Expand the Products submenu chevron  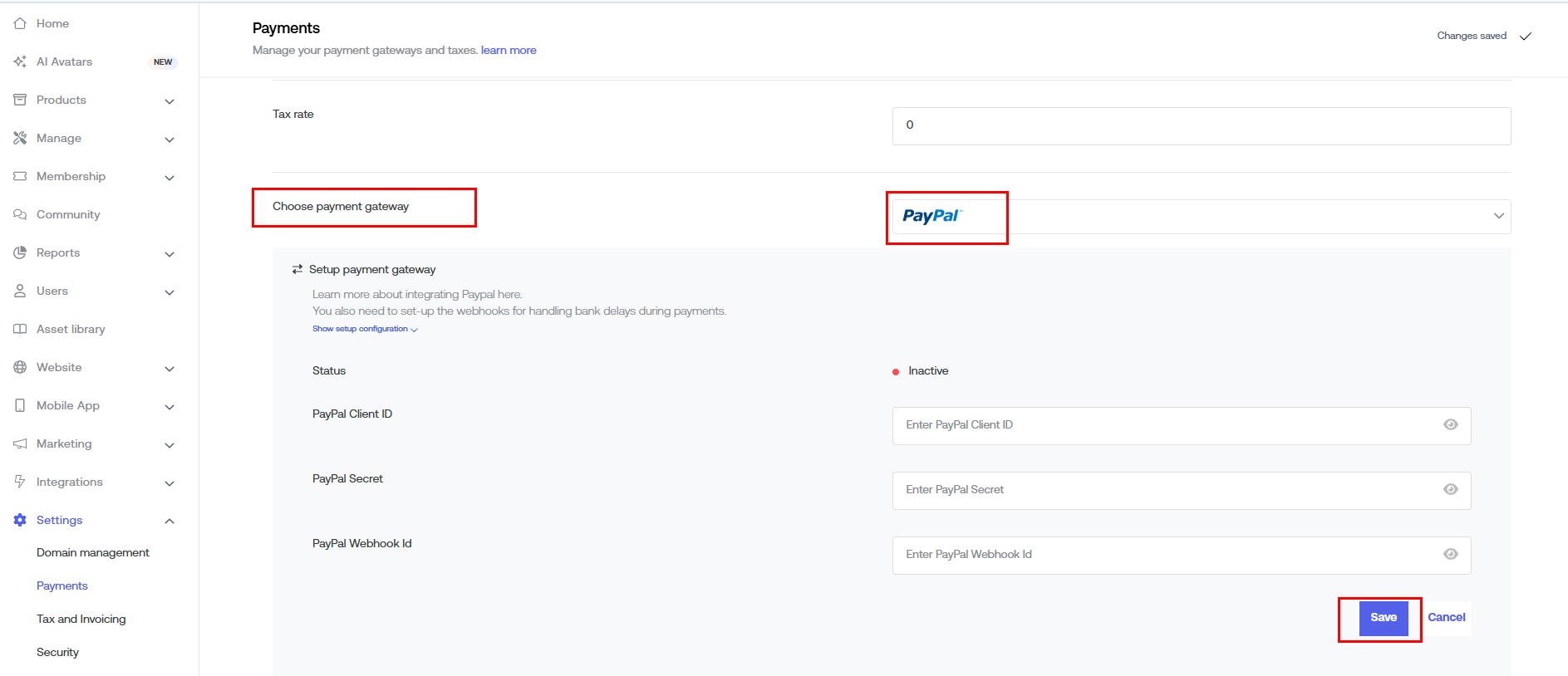point(170,101)
